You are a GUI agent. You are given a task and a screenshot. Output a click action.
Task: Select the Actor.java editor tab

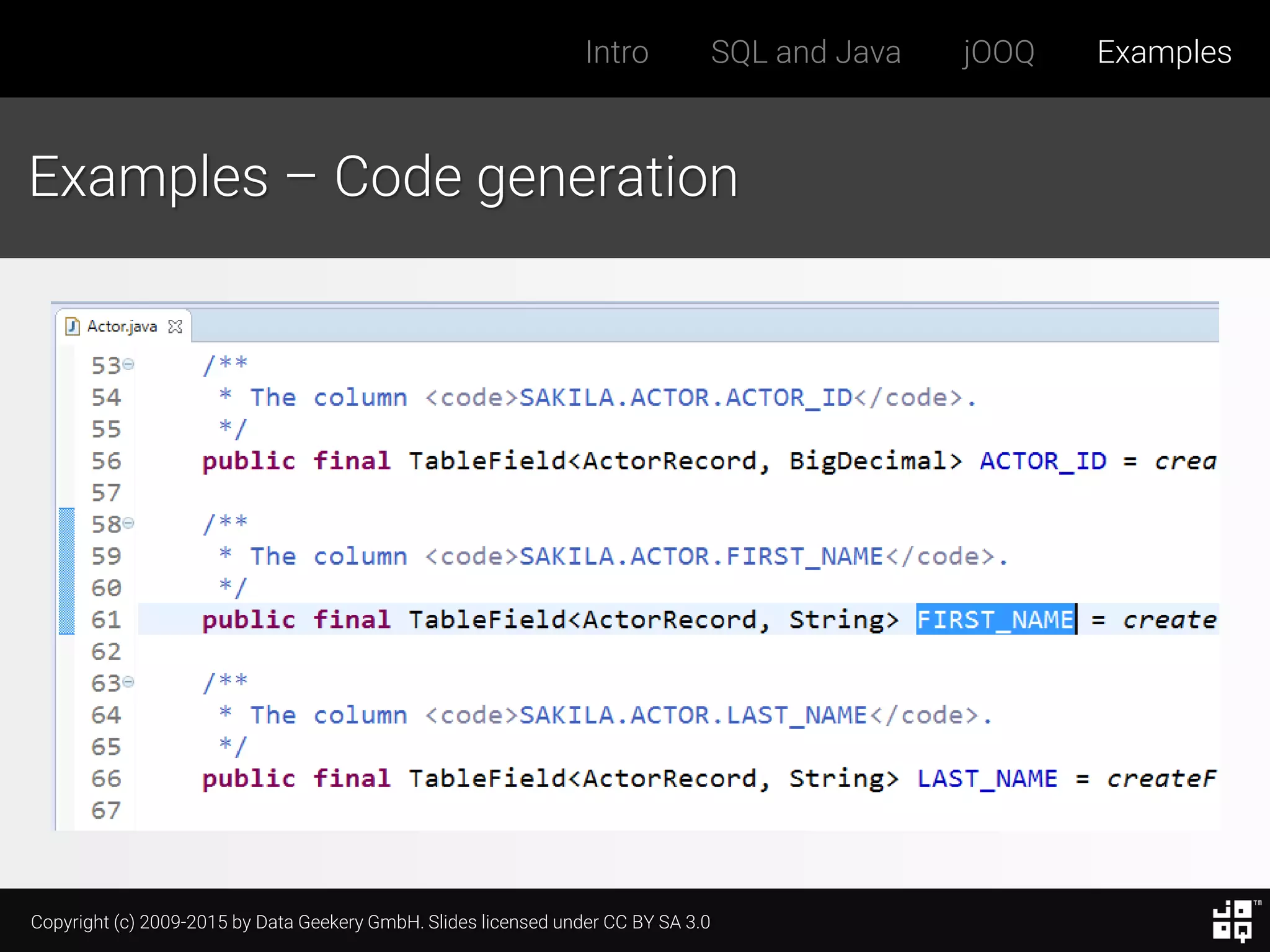[x=122, y=327]
